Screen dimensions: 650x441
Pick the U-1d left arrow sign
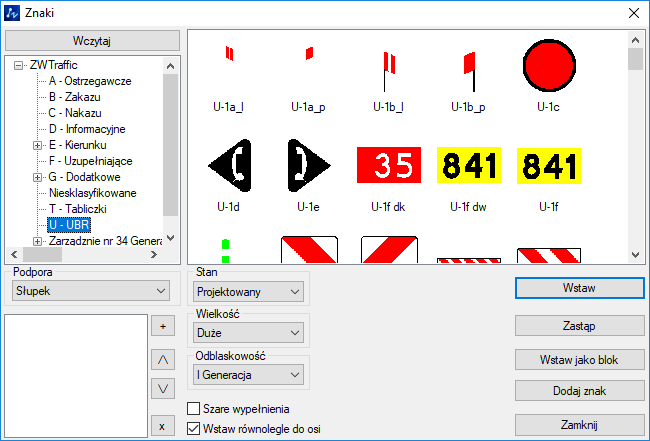point(228,164)
